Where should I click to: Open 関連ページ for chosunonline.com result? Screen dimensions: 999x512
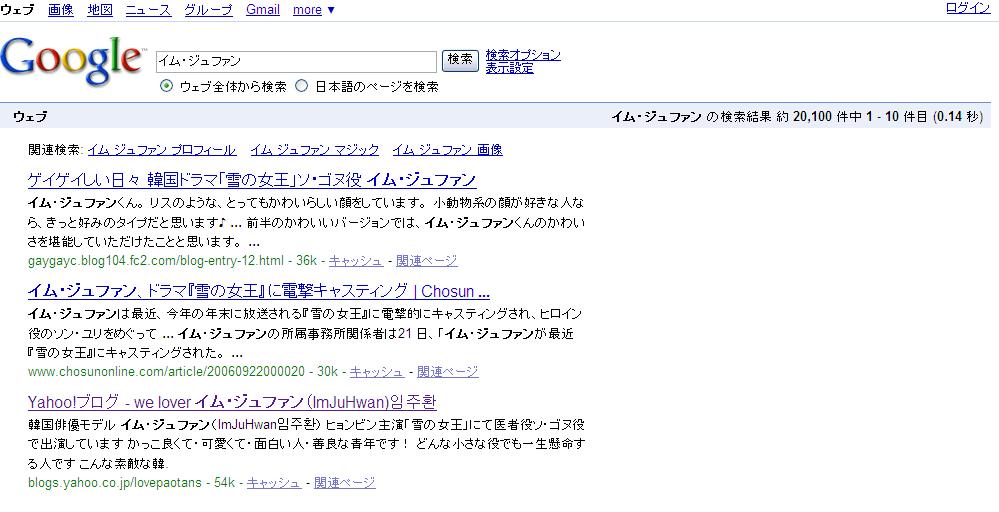click(x=448, y=371)
